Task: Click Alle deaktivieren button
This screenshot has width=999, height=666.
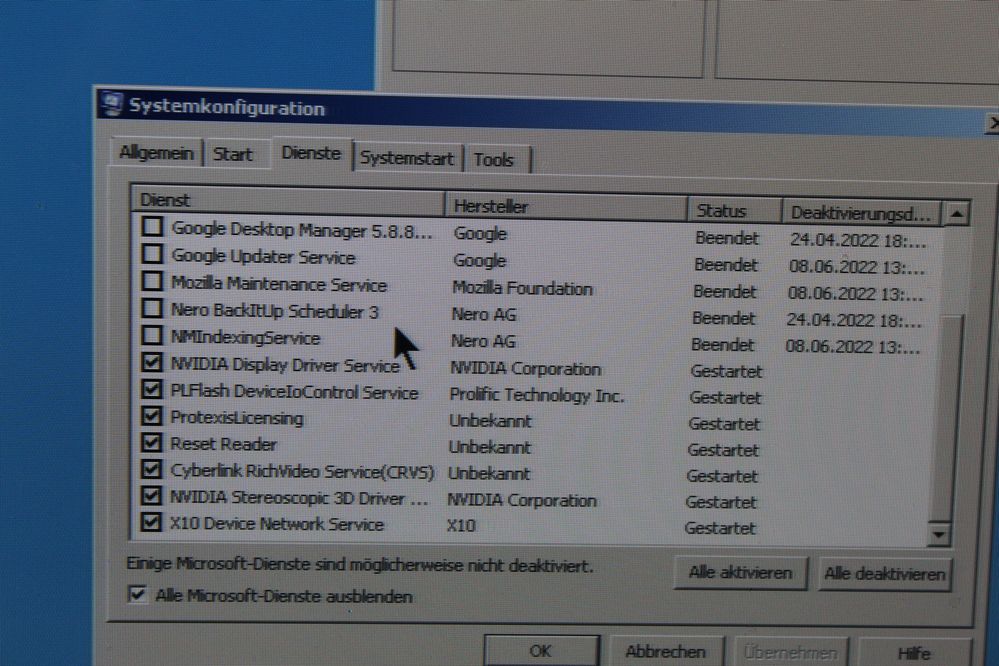Action: 884,574
